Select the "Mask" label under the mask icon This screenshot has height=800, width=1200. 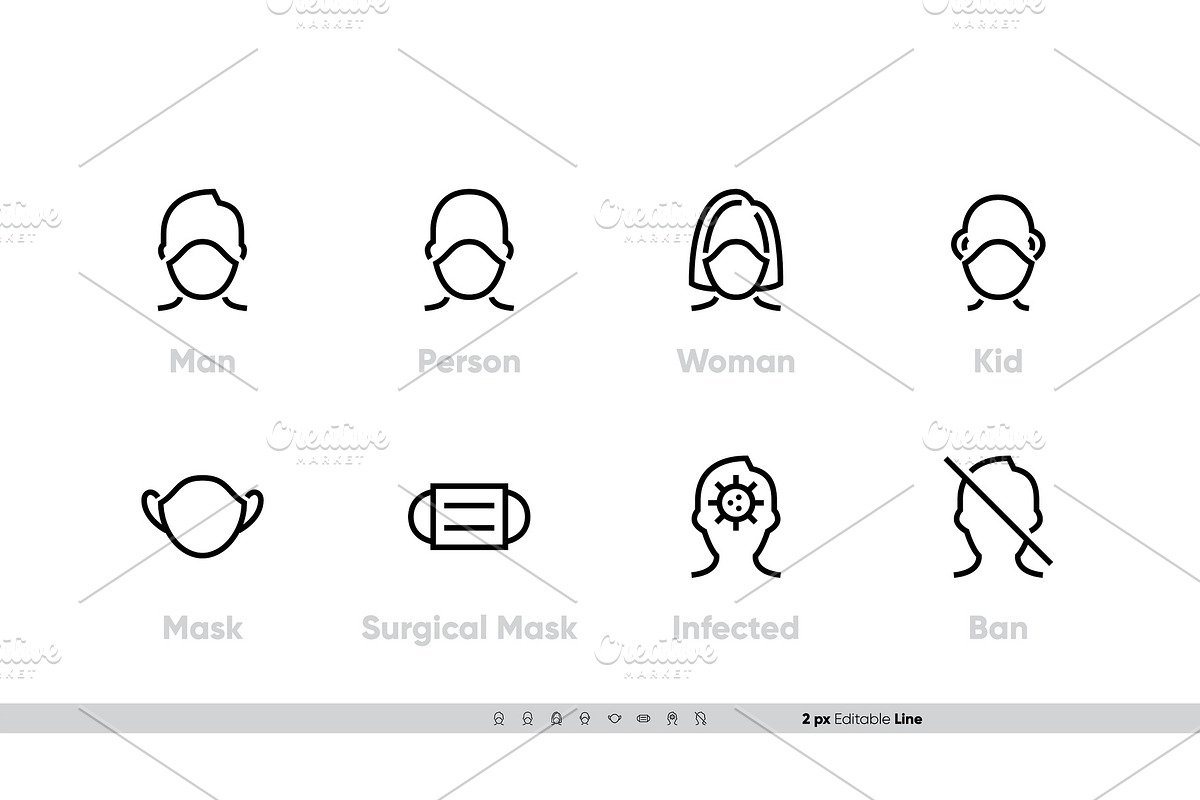click(203, 628)
